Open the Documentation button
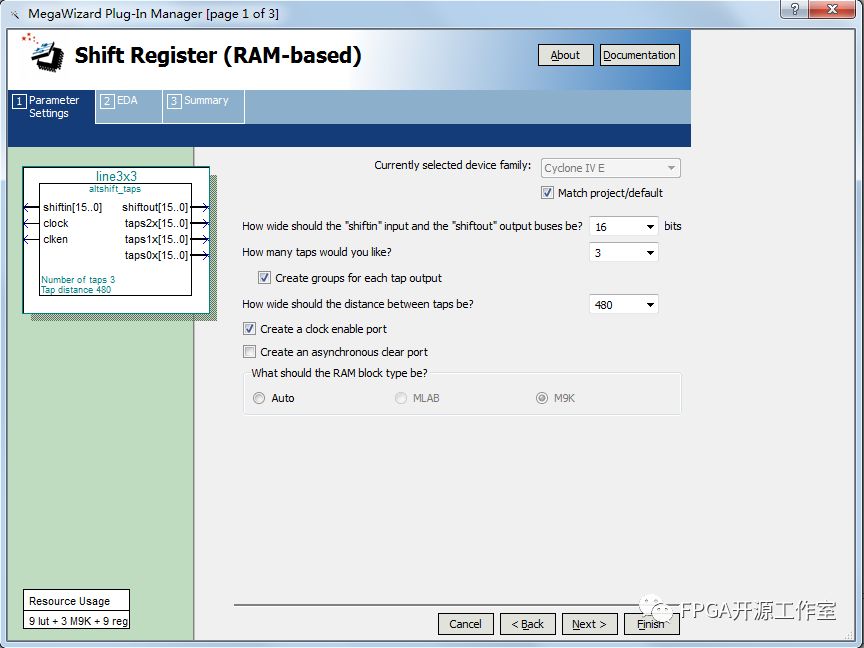 click(639, 55)
